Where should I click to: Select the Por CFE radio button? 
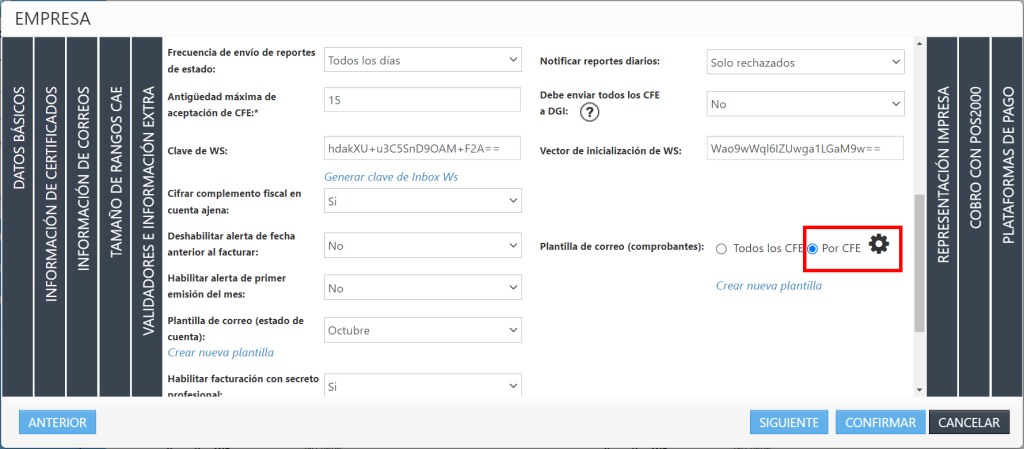click(813, 249)
